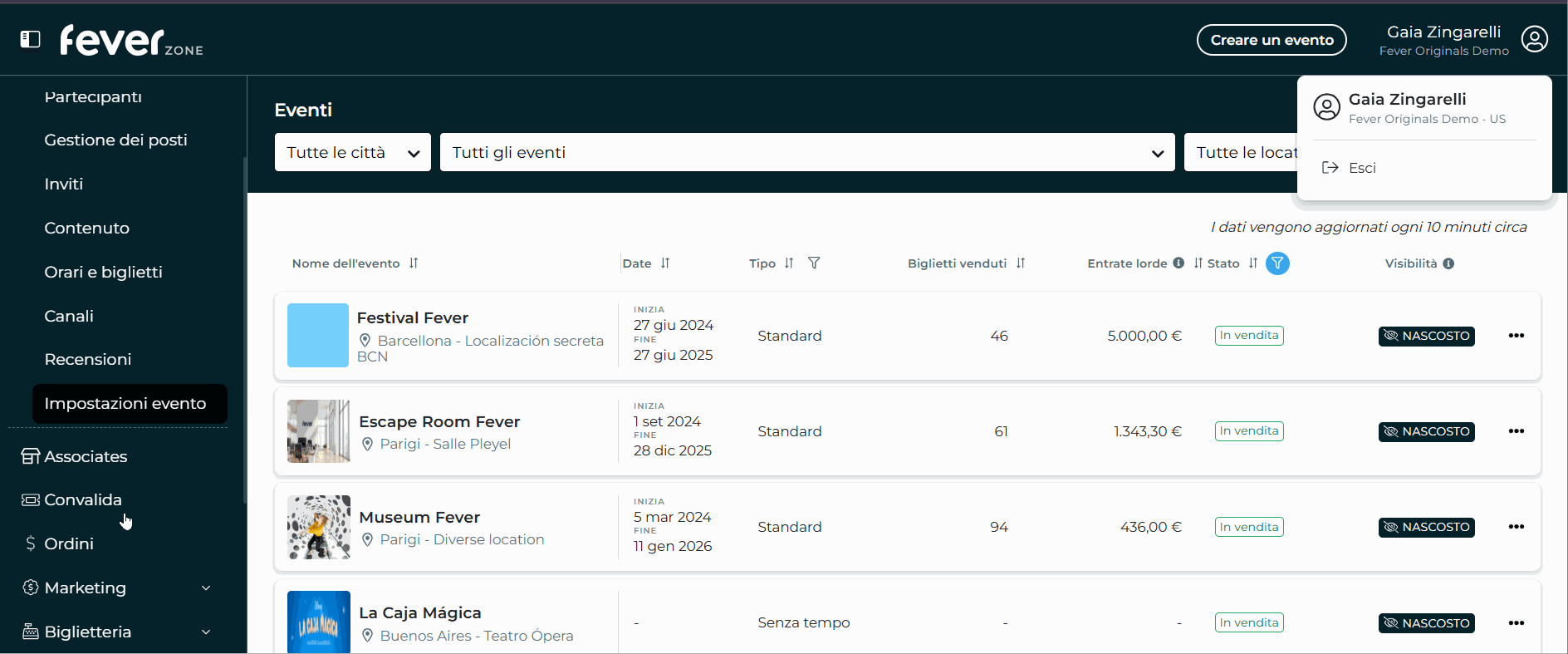The width and height of the screenshot is (1568, 654).
Task: Toggle NASCOSTO visibility for Museum Fever
Action: click(1426, 527)
